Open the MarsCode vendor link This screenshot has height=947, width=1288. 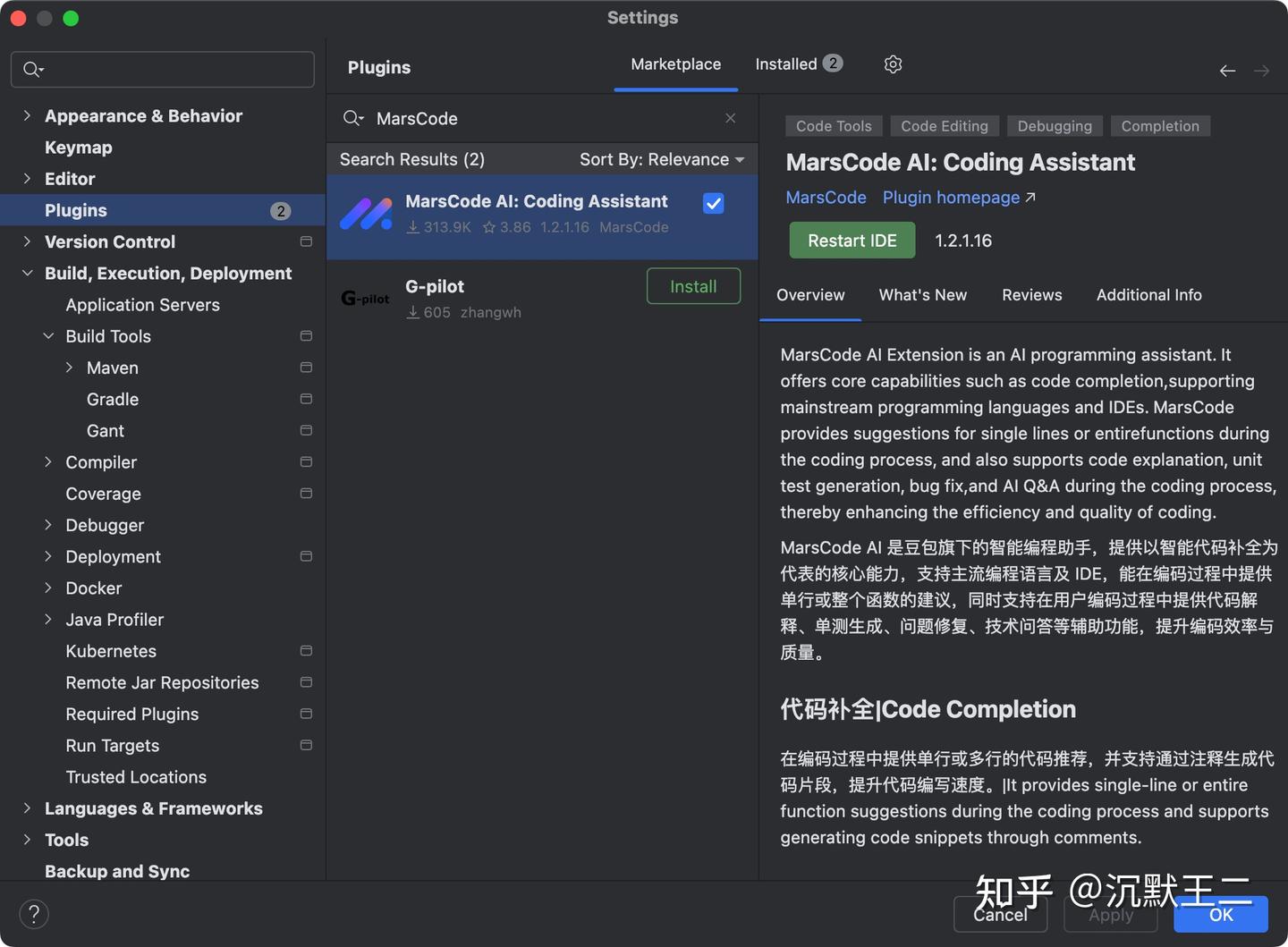(826, 198)
